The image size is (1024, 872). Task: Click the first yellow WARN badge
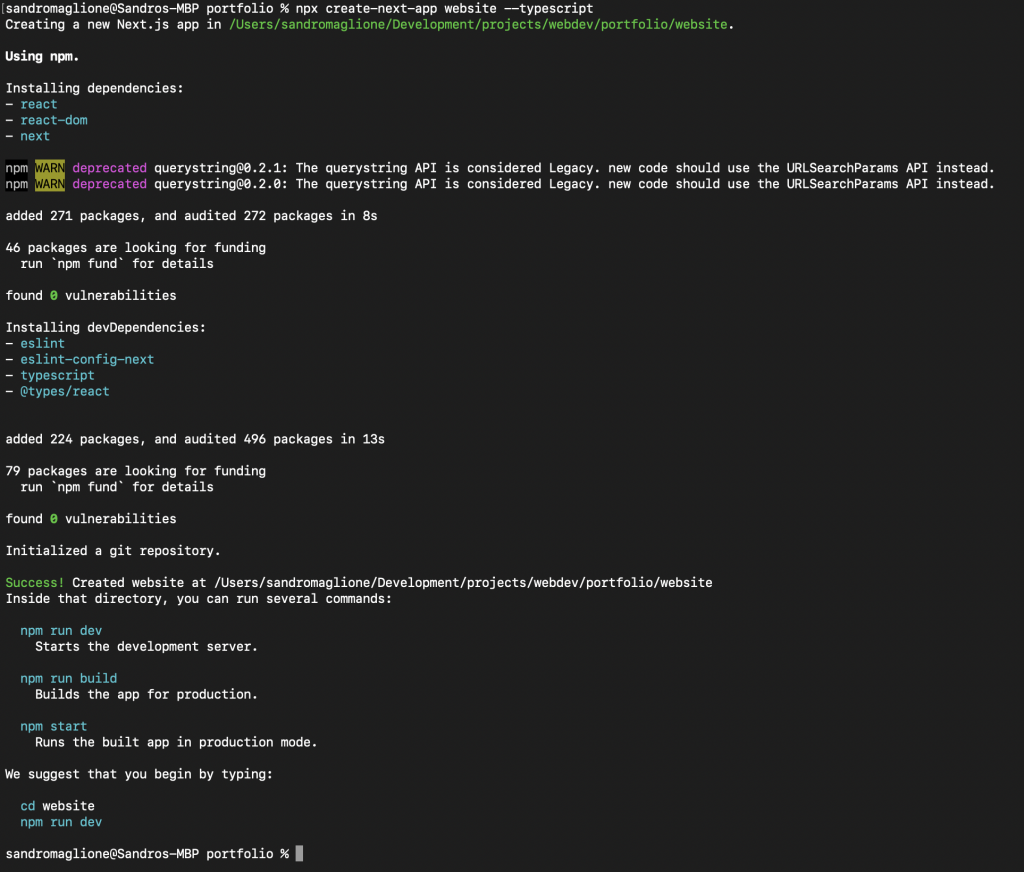pyautogui.click(x=50, y=168)
